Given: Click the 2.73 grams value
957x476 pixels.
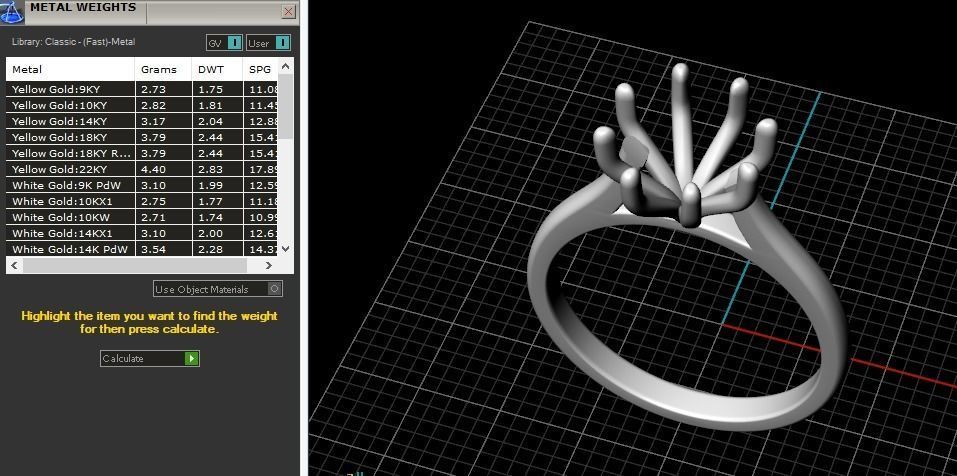Looking at the screenshot, I should pos(153,89).
